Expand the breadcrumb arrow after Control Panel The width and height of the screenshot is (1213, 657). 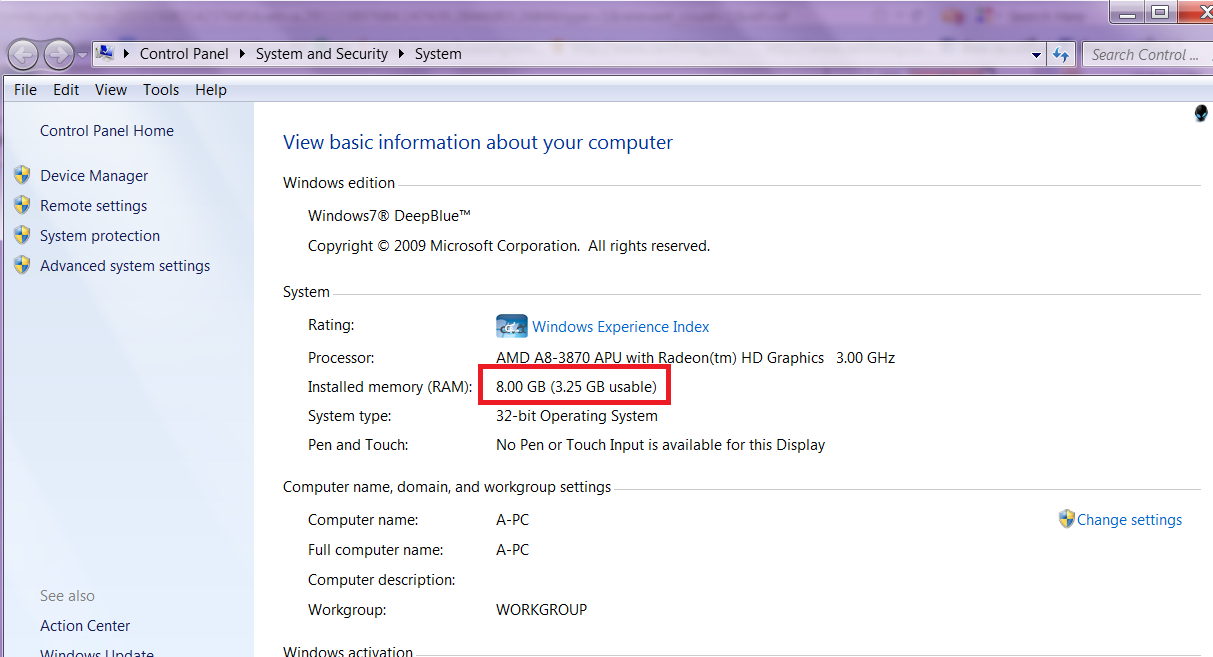coord(243,54)
